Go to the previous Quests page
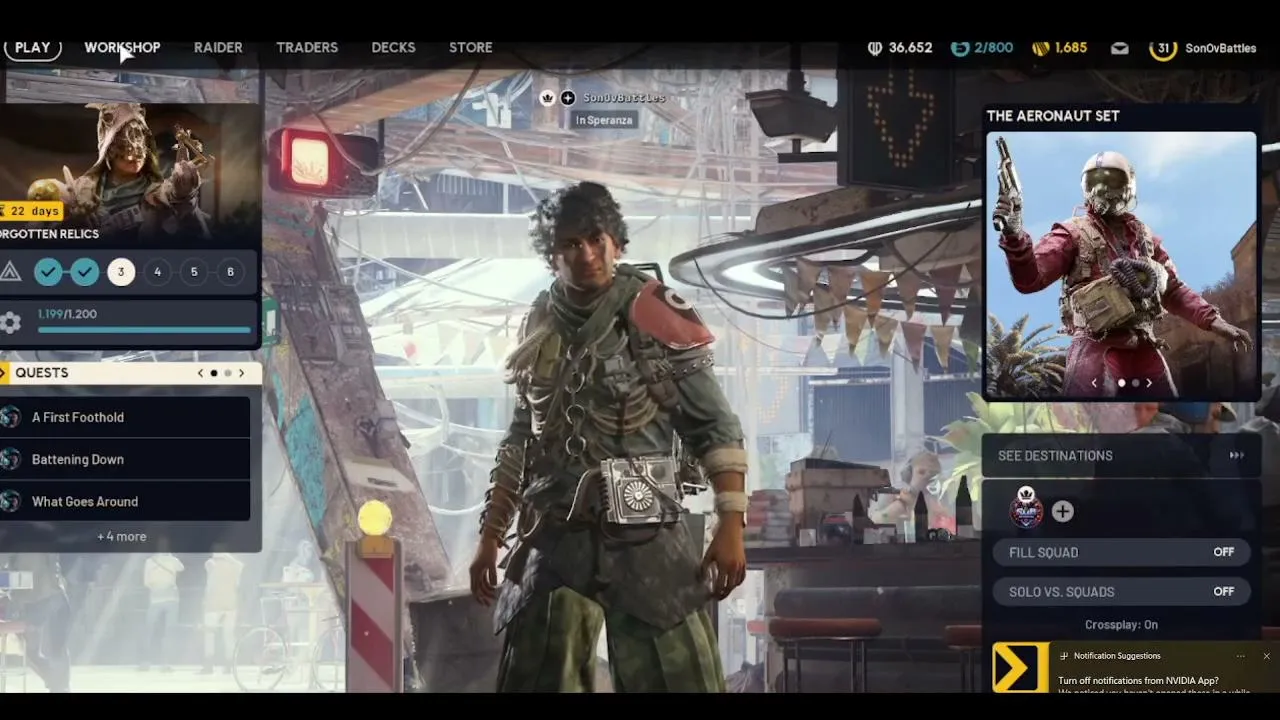 click(x=200, y=373)
